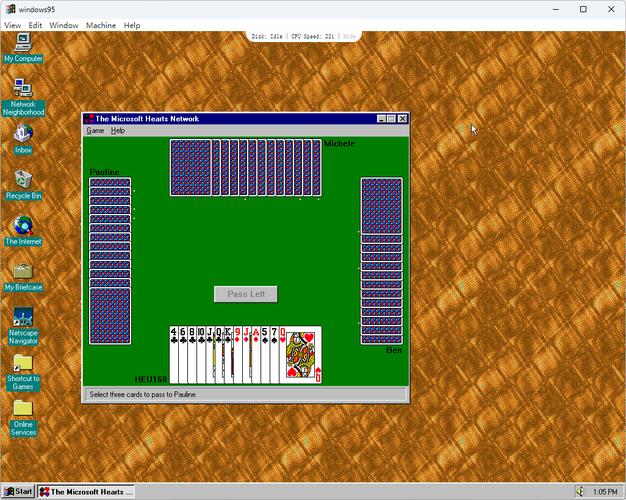Select the Jack of diamonds card
The width and height of the screenshot is (626, 500).
click(247, 355)
